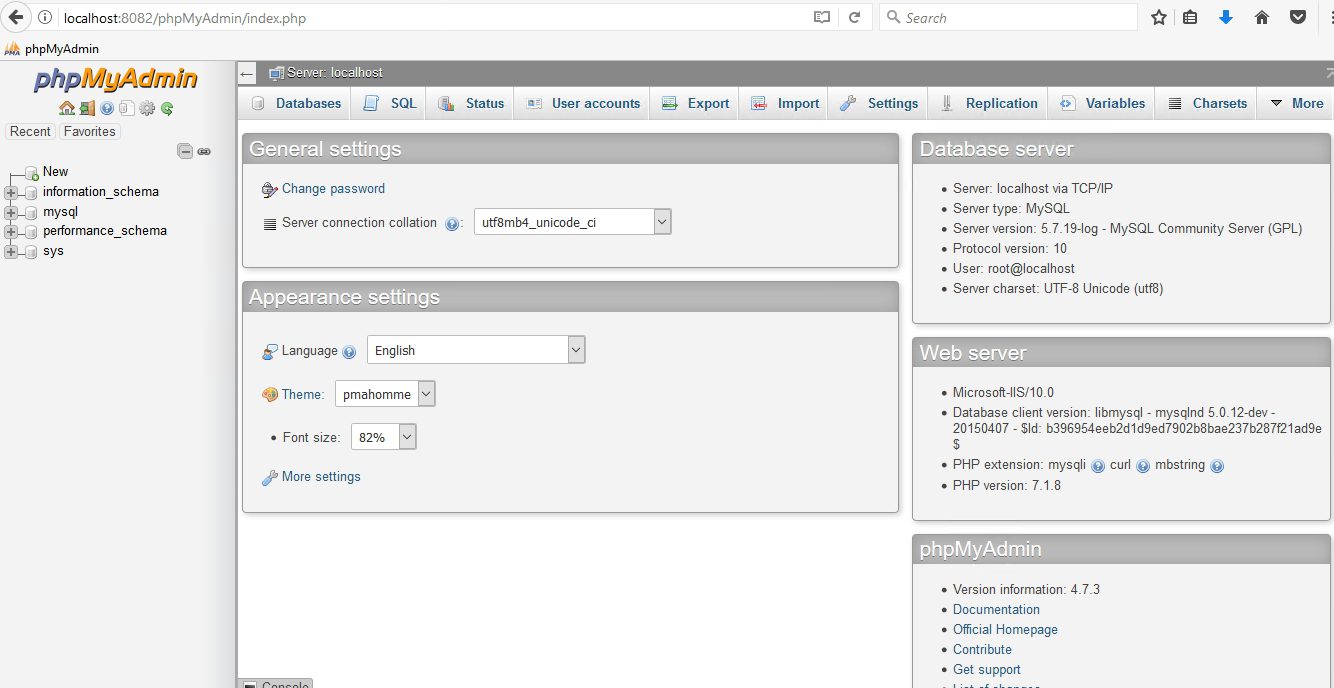Click the link/unlink main panel icon
1334x688 pixels.
204,151
